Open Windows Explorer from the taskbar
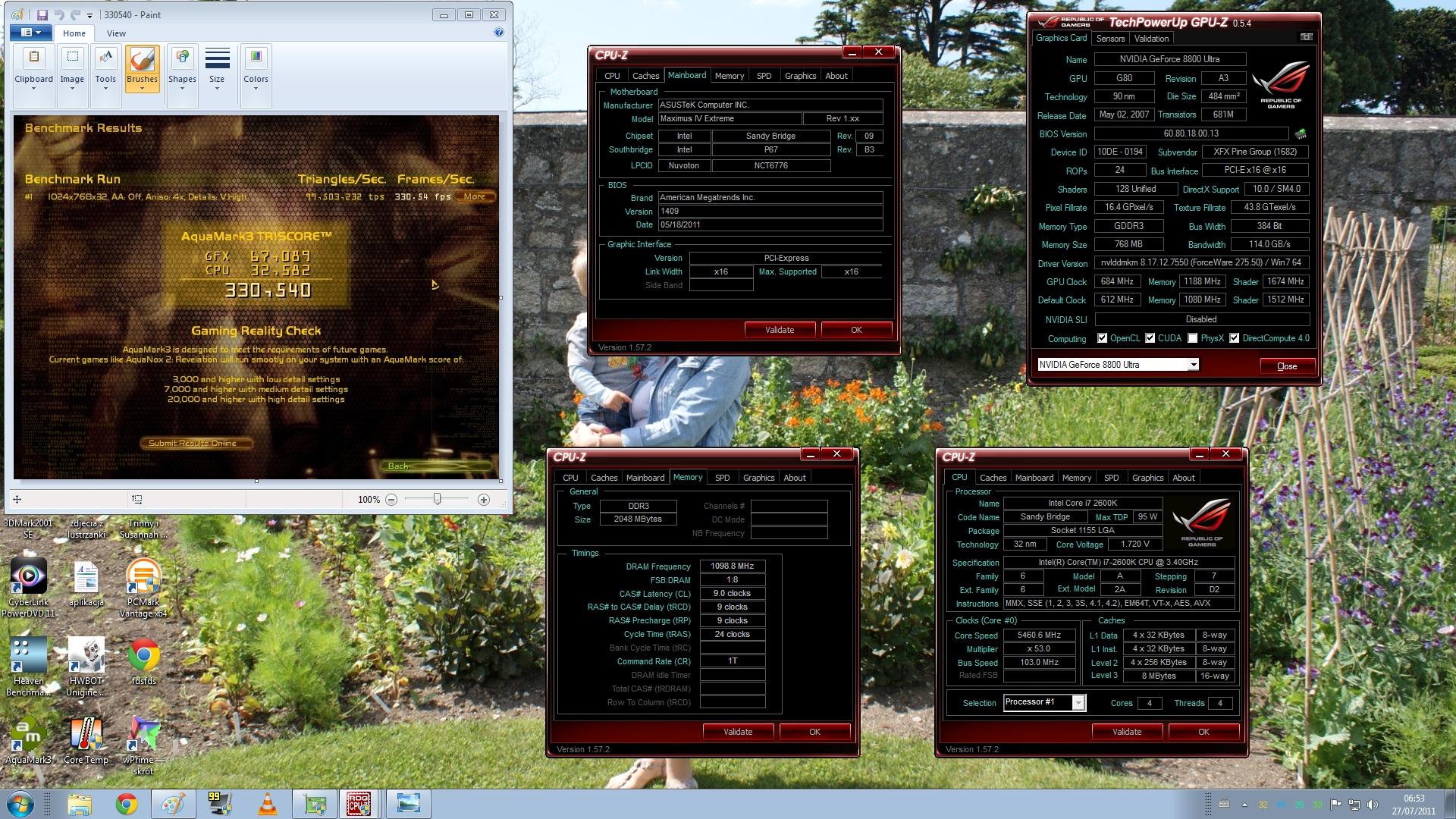The image size is (1456, 819). [x=79, y=804]
